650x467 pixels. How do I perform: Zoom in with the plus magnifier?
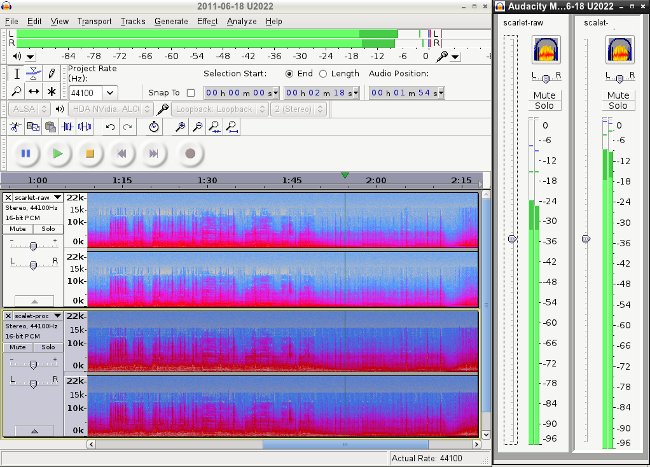click(180, 127)
